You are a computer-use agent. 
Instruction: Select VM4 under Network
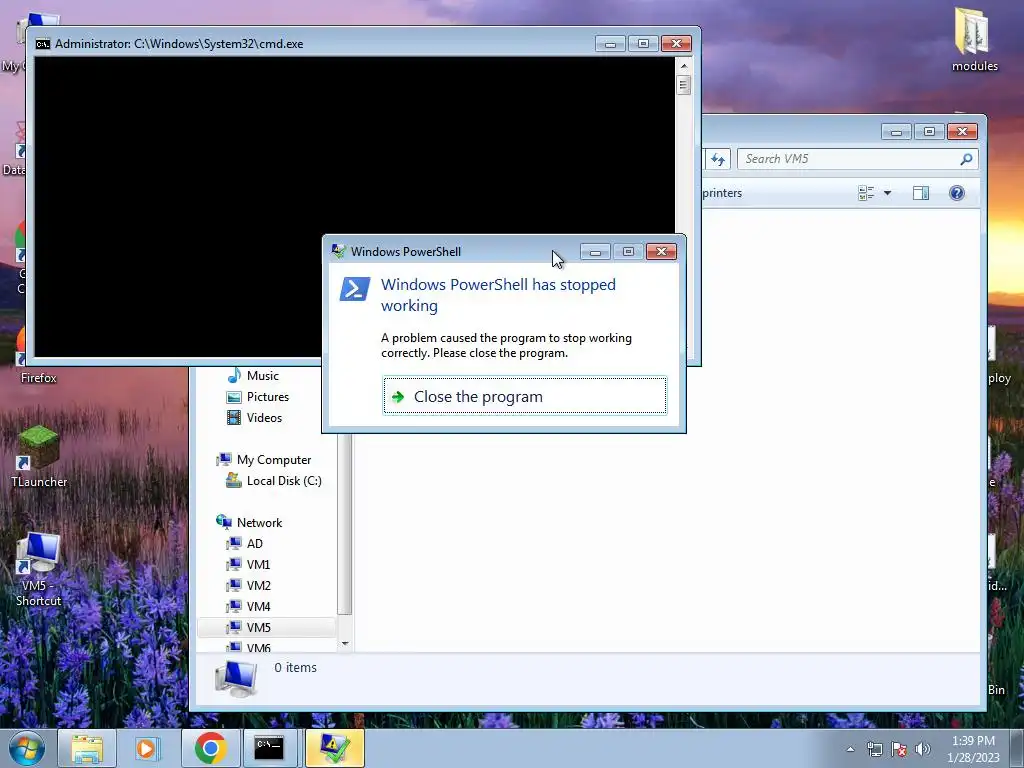point(258,606)
